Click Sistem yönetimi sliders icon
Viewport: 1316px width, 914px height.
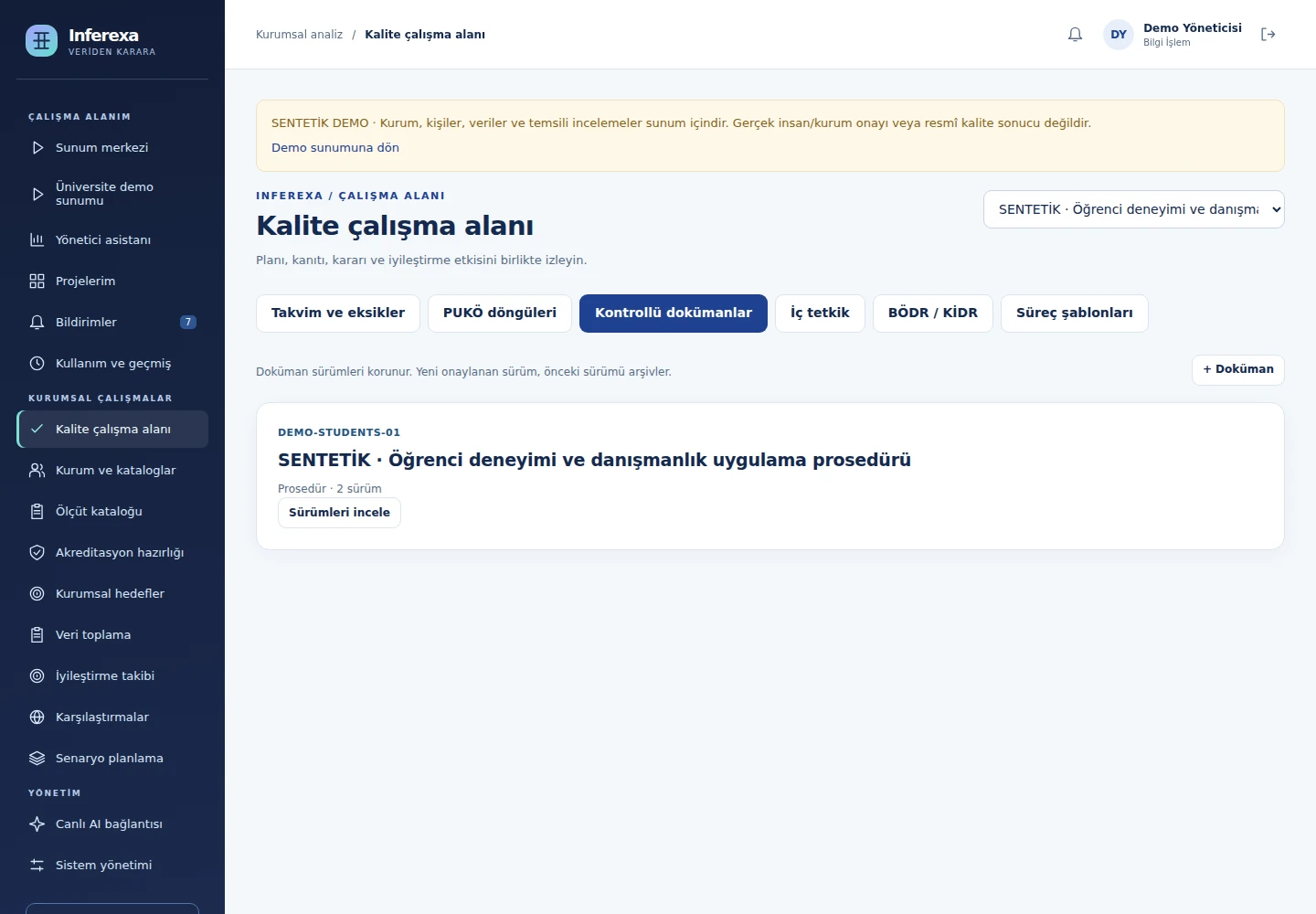pyautogui.click(x=37, y=865)
